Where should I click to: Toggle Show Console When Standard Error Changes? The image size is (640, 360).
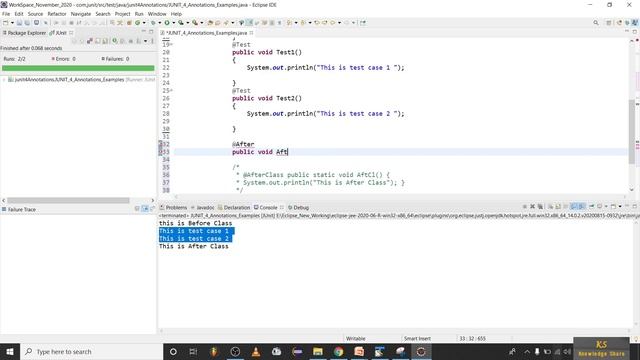point(582,207)
